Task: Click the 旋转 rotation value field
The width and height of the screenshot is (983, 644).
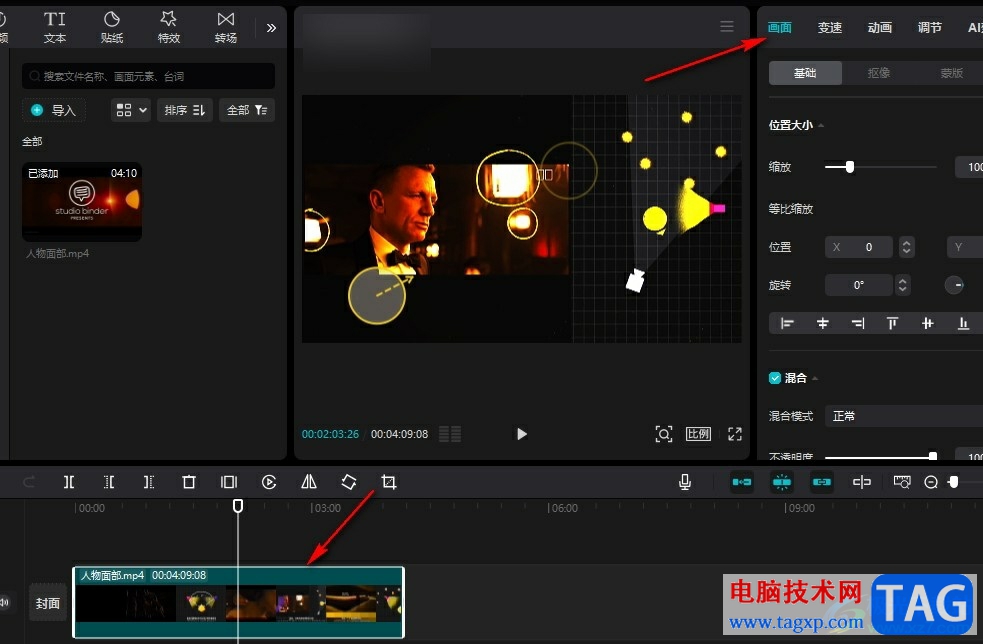Action: point(858,285)
